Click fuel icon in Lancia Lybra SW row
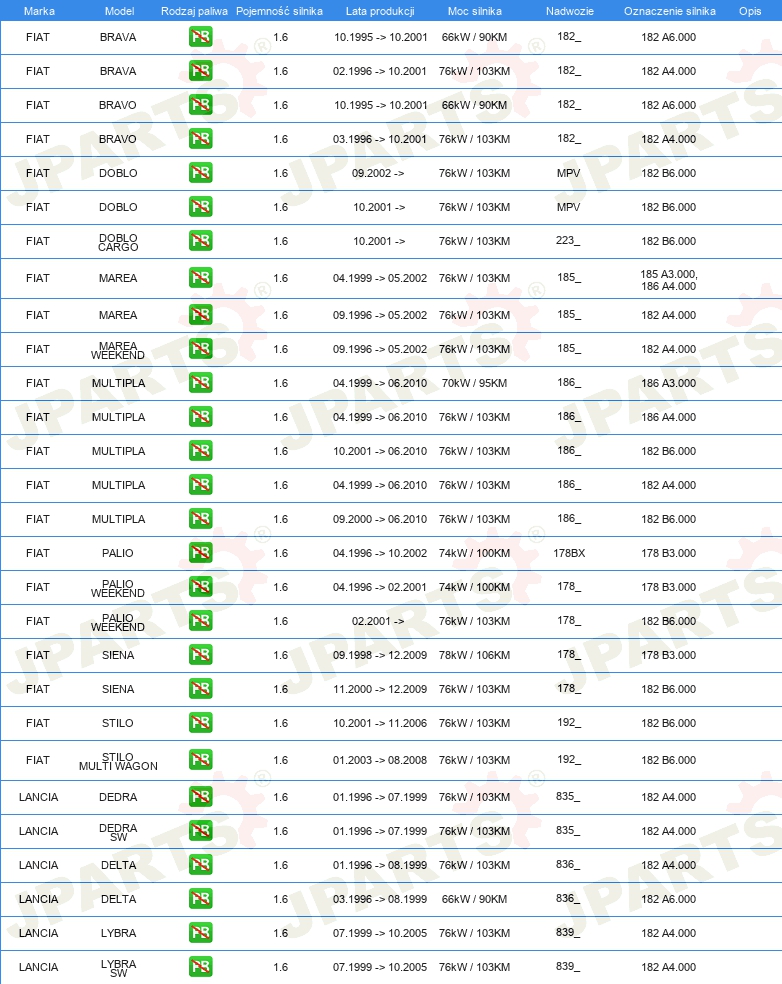The height and width of the screenshot is (984, 782). pos(200,967)
